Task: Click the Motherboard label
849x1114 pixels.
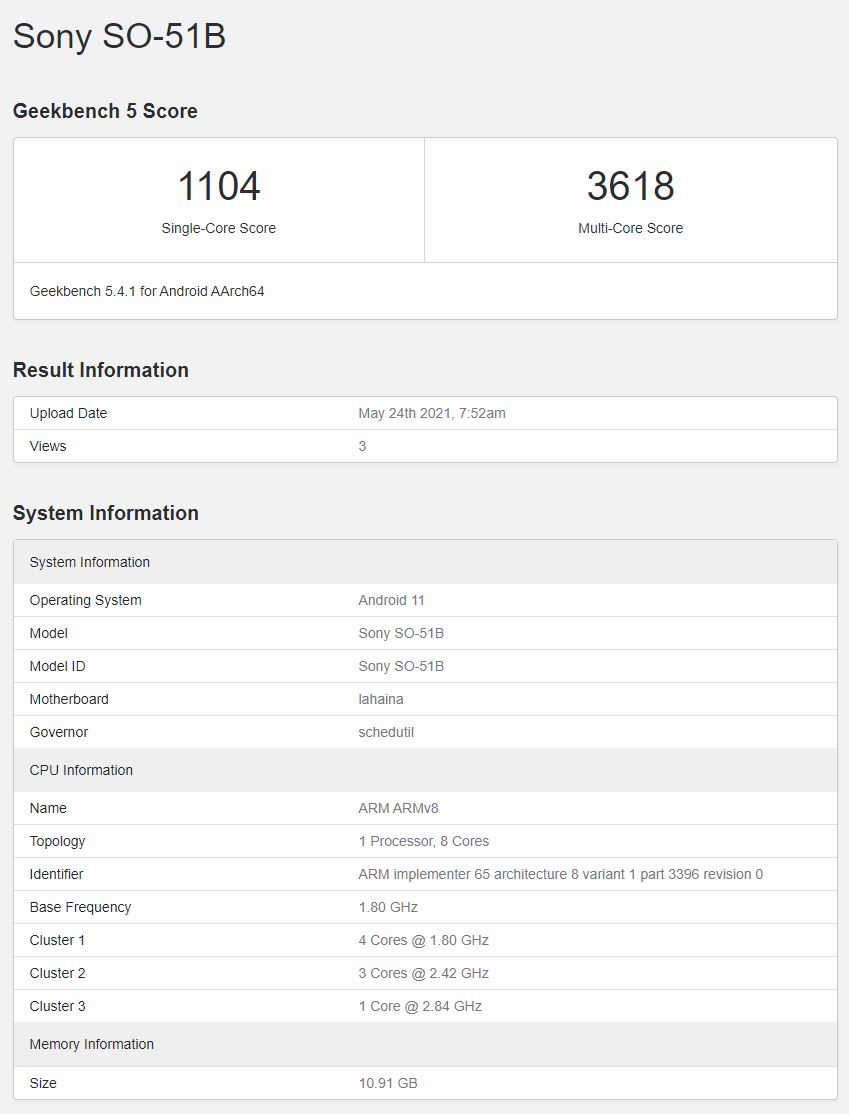Action: [69, 699]
